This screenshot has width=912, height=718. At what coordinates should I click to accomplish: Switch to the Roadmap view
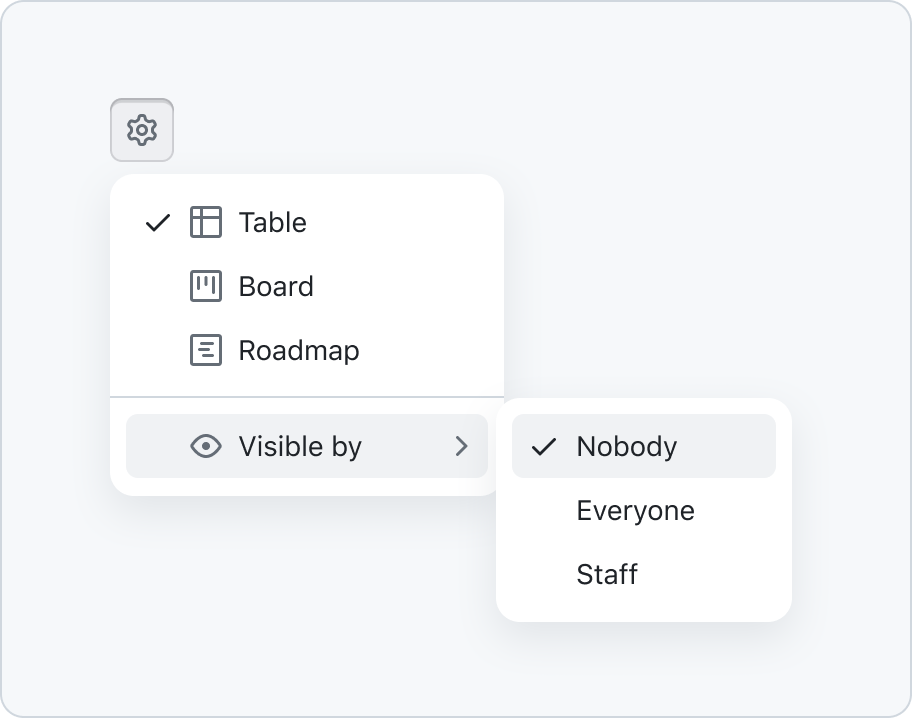pos(307,350)
